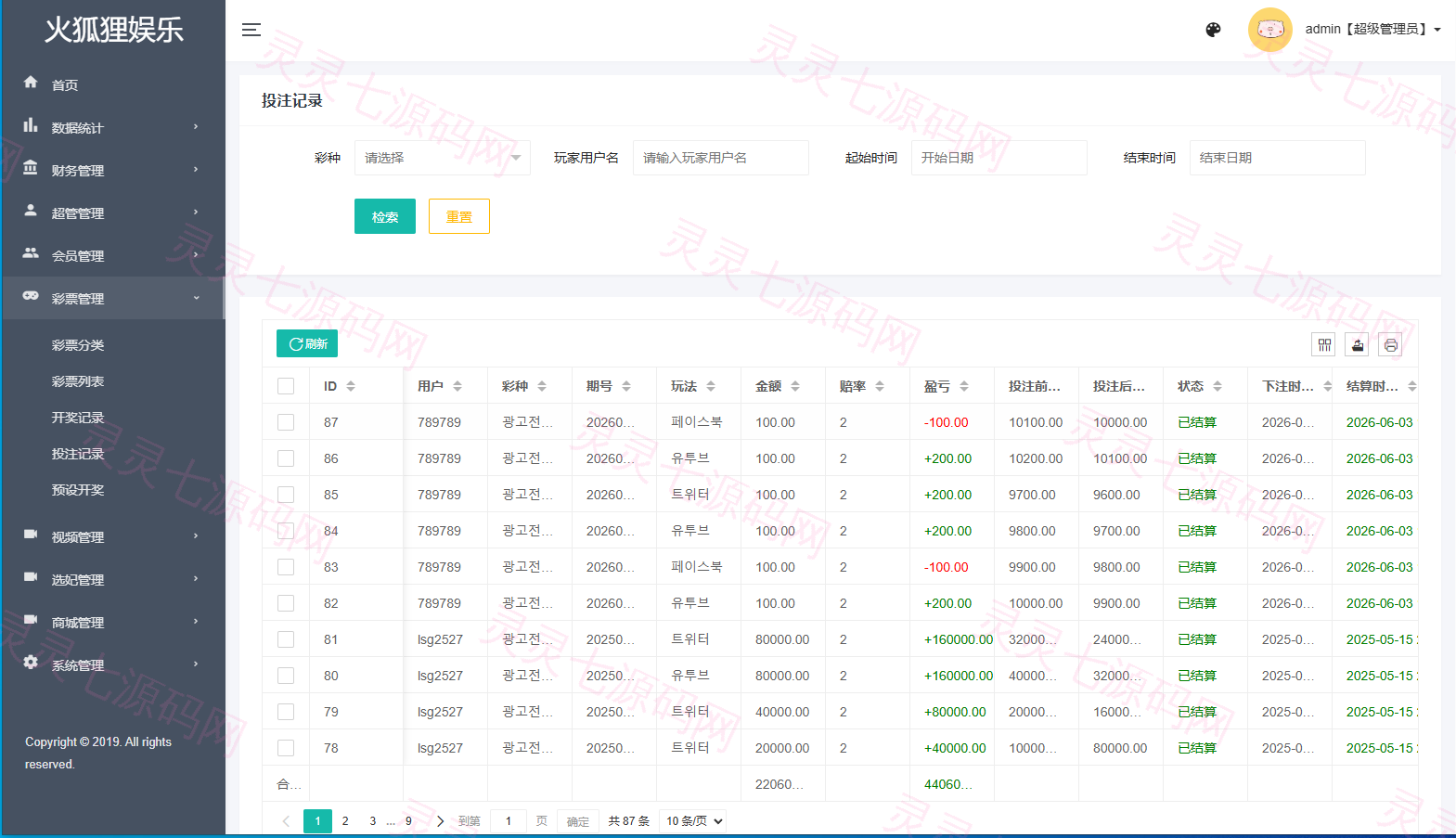This screenshot has height=838, width=1456.
Task: Open the table column filter icon
Action: click(x=1324, y=345)
